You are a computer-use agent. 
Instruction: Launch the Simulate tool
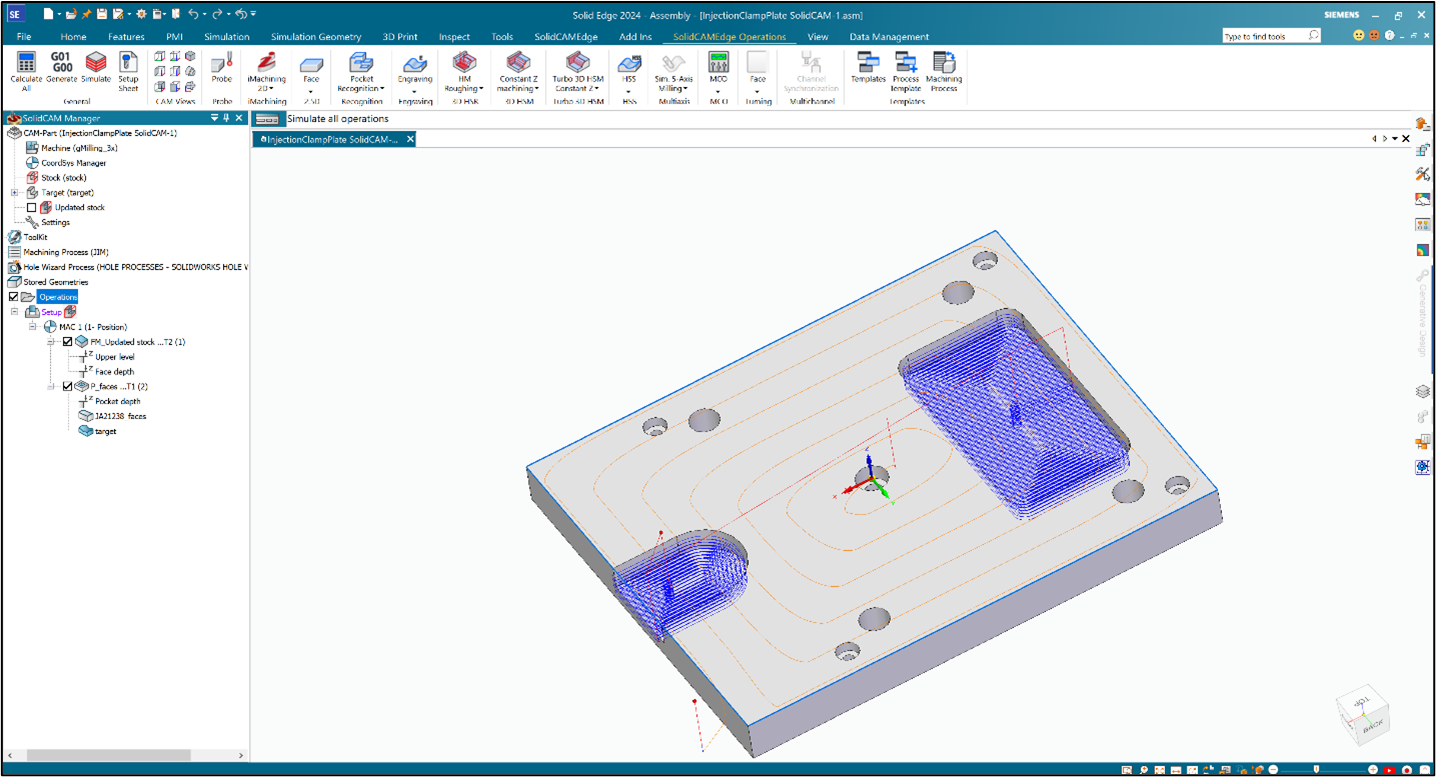coord(96,68)
